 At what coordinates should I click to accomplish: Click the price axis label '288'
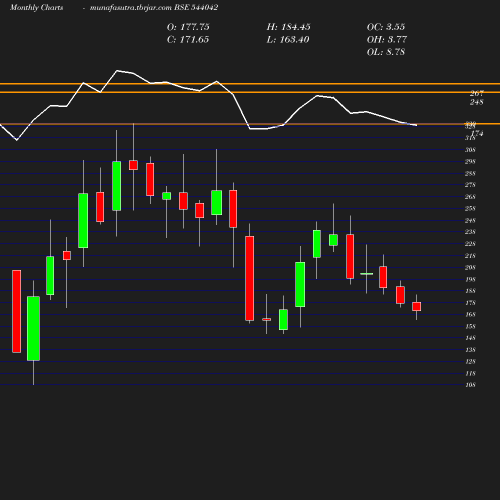point(470,173)
